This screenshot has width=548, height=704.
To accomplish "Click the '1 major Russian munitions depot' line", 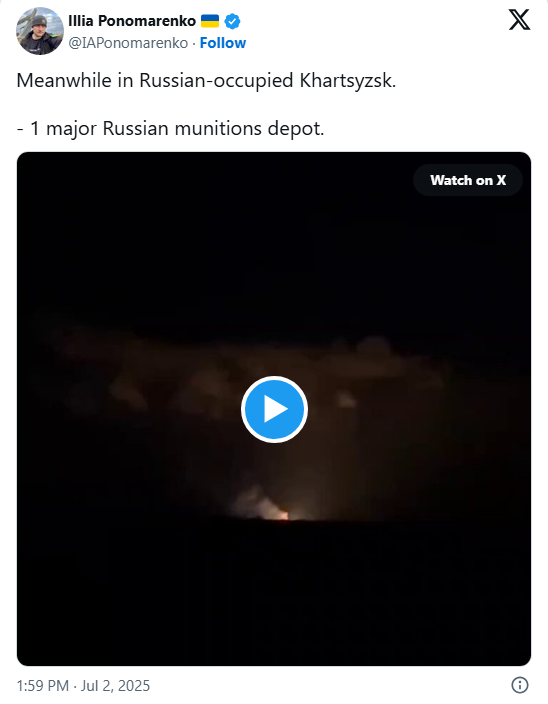I will click(x=171, y=128).
